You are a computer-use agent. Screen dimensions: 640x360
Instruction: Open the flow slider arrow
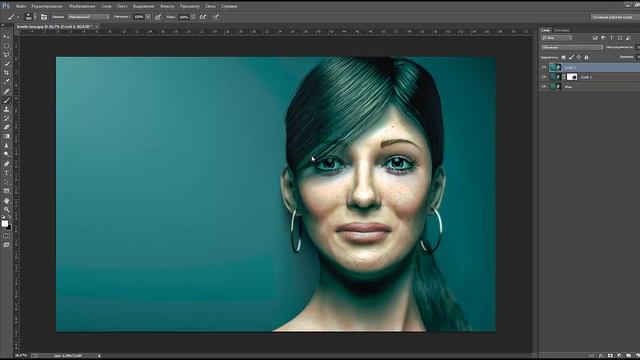point(193,17)
